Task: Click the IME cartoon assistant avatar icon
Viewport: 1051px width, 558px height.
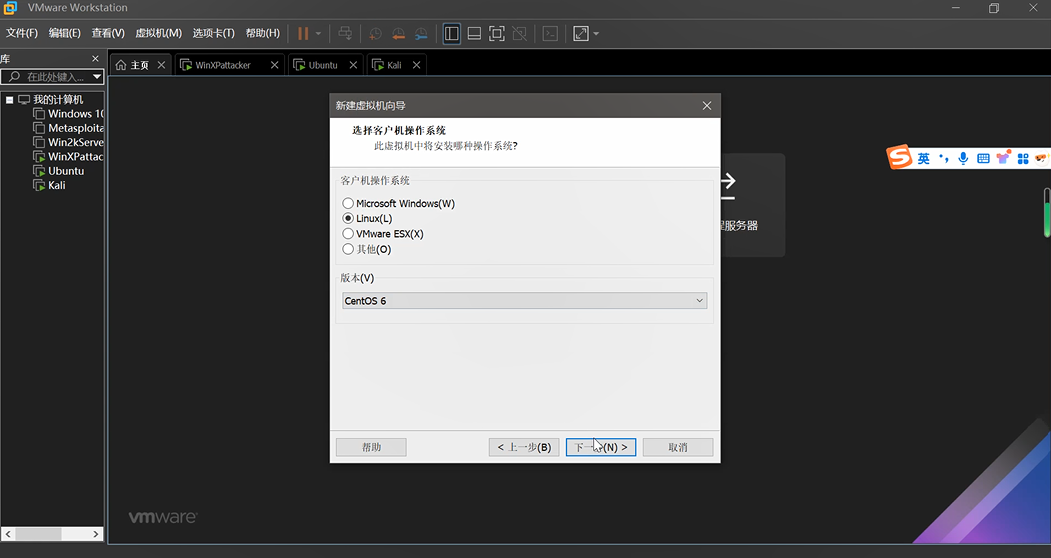Action: click(1042, 158)
